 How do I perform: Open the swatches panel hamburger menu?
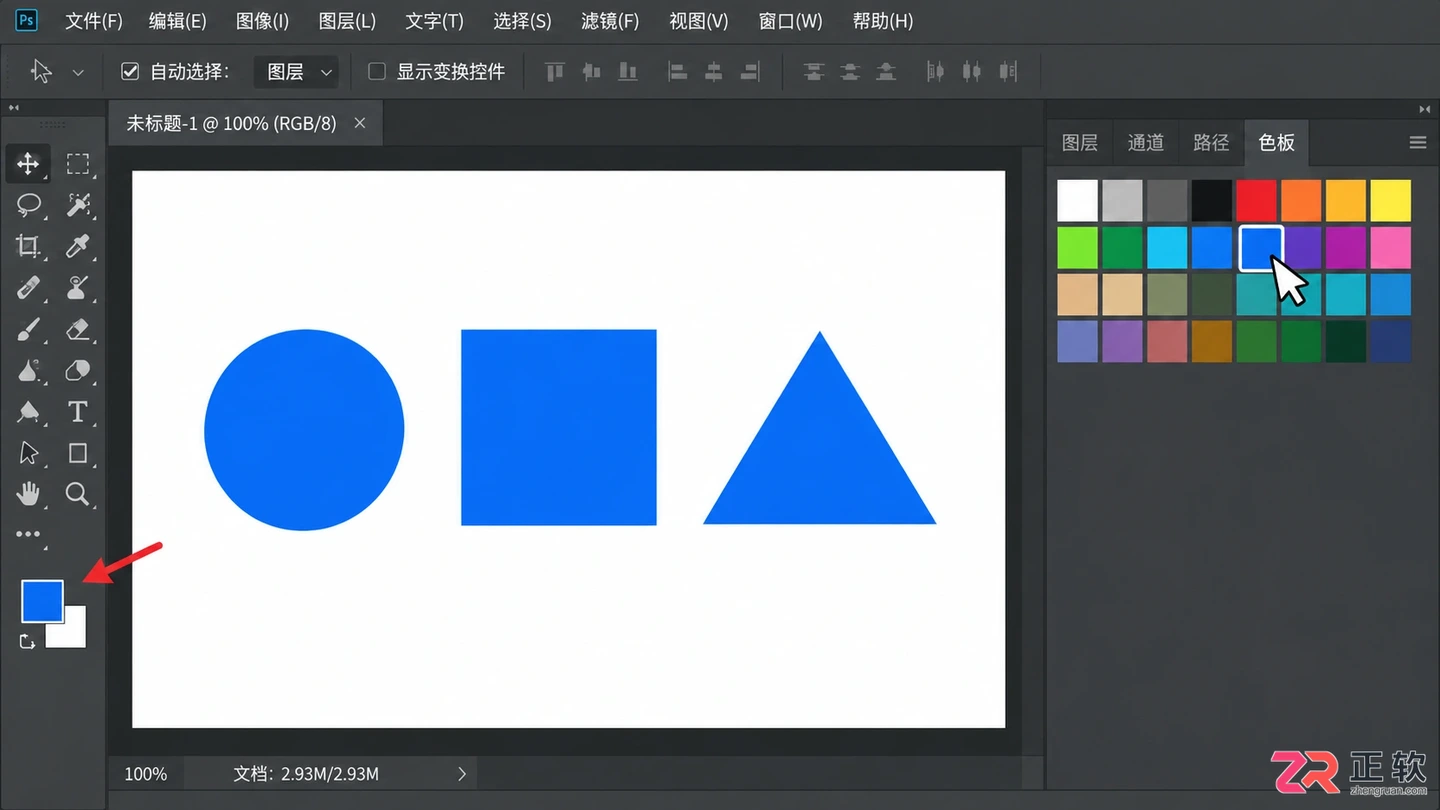(1417, 143)
